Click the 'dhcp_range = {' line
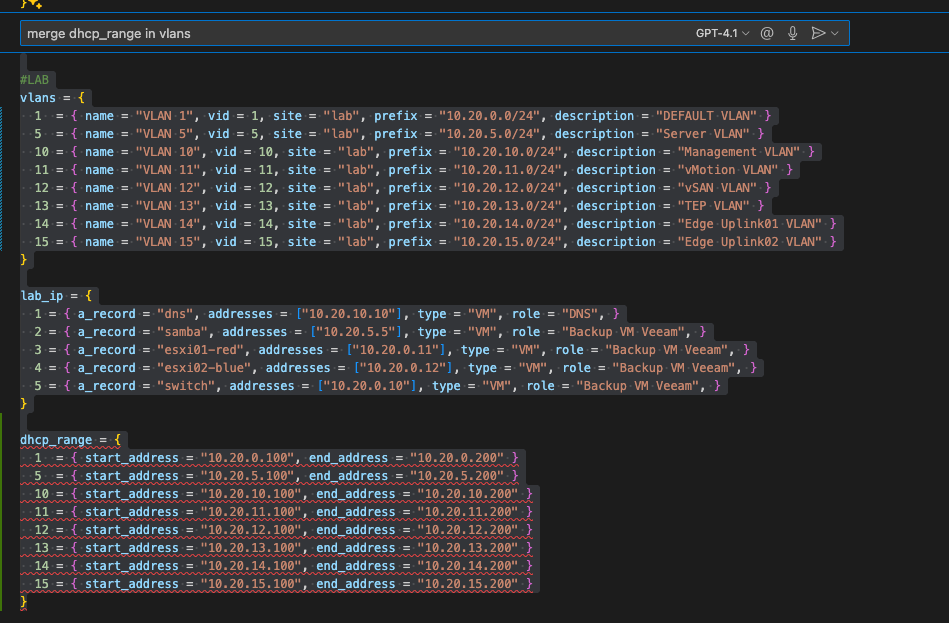 [x=71, y=440]
